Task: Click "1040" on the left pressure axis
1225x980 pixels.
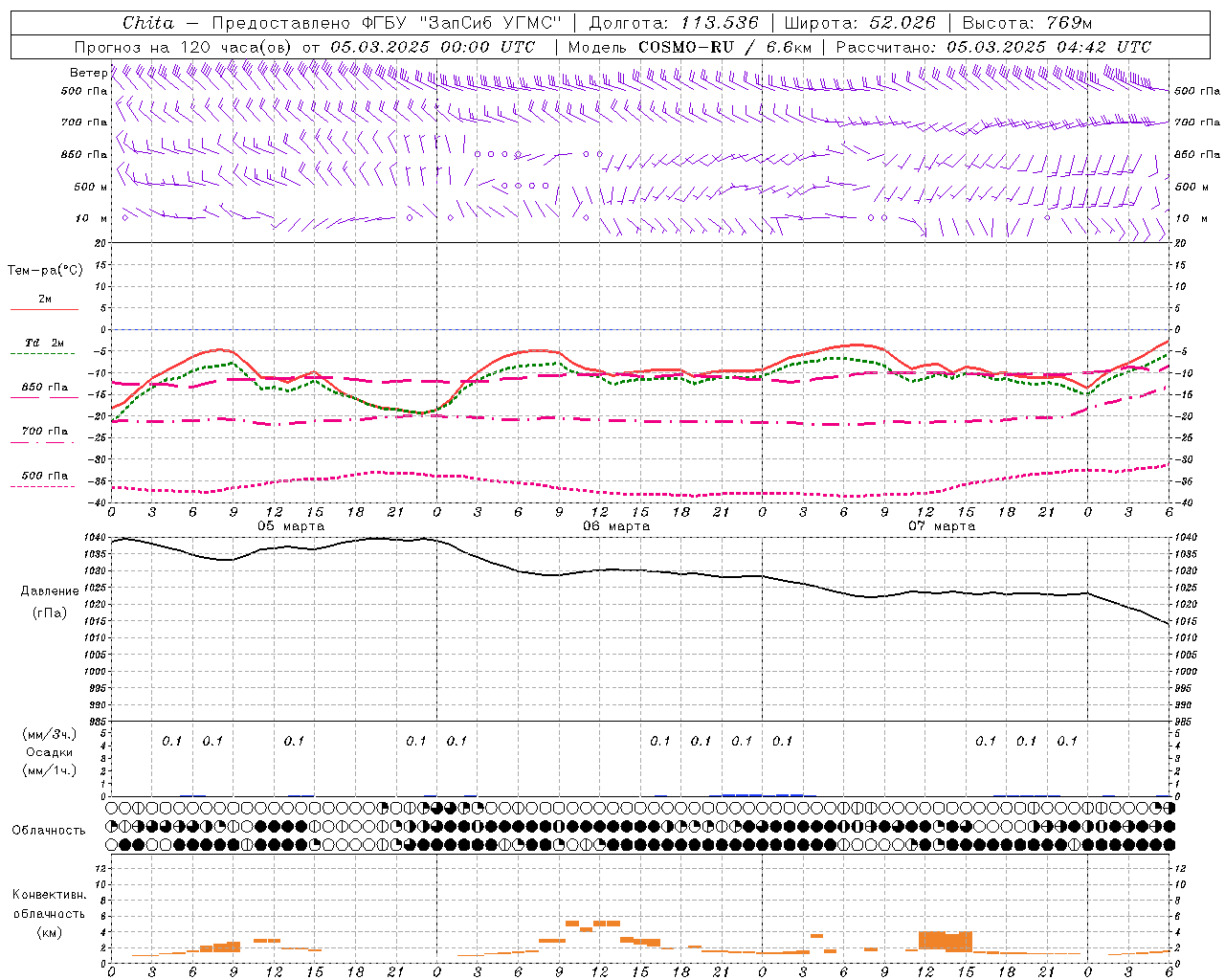Action: pos(95,538)
